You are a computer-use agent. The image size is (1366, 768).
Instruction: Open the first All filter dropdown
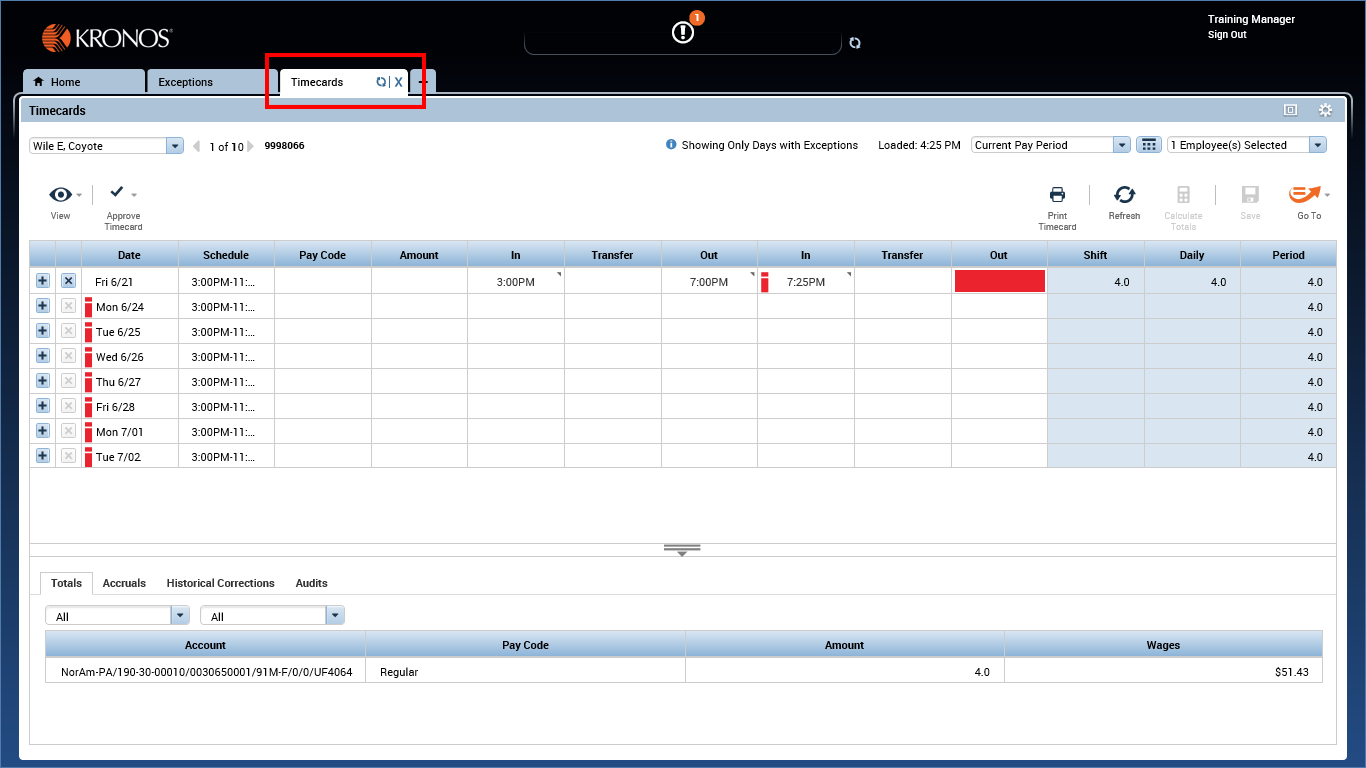(180, 615)
